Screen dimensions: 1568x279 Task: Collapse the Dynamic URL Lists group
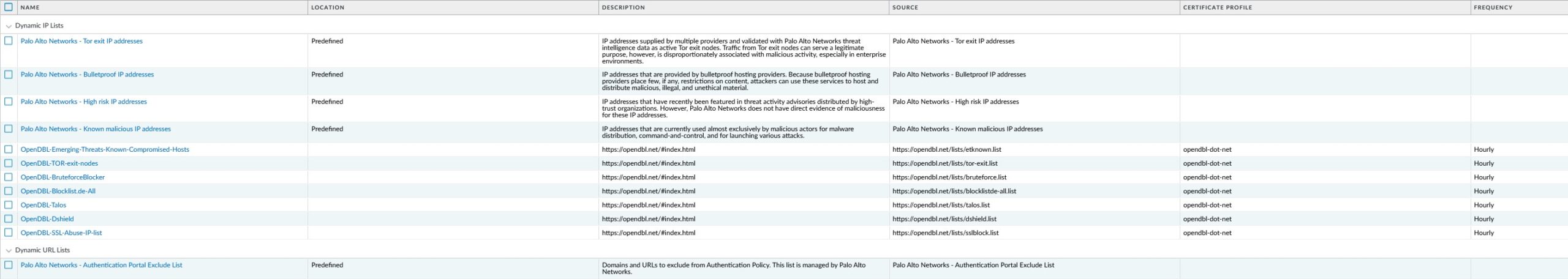(x=9, y=251)
